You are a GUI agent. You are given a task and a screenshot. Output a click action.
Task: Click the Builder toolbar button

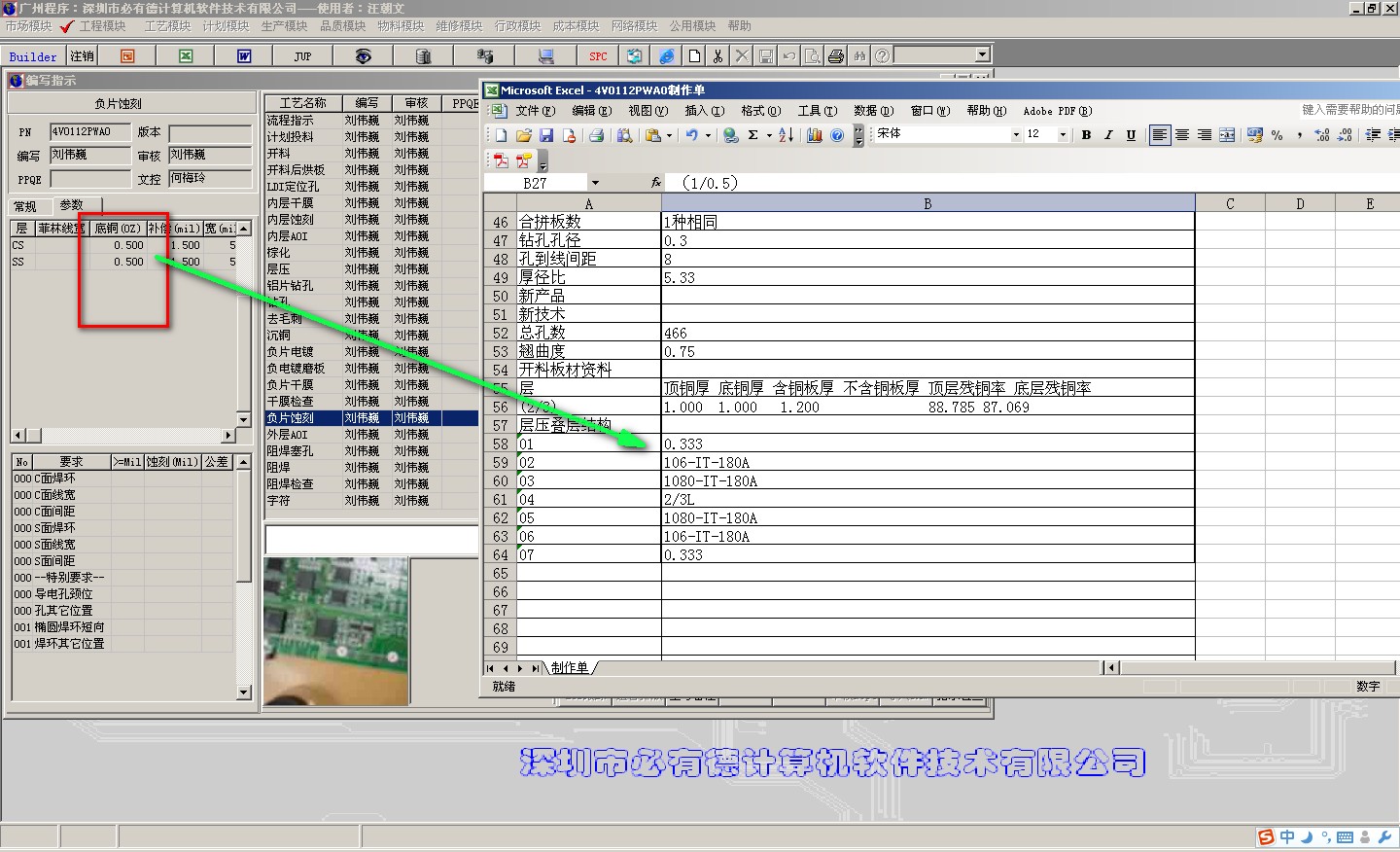click(33, 56)
